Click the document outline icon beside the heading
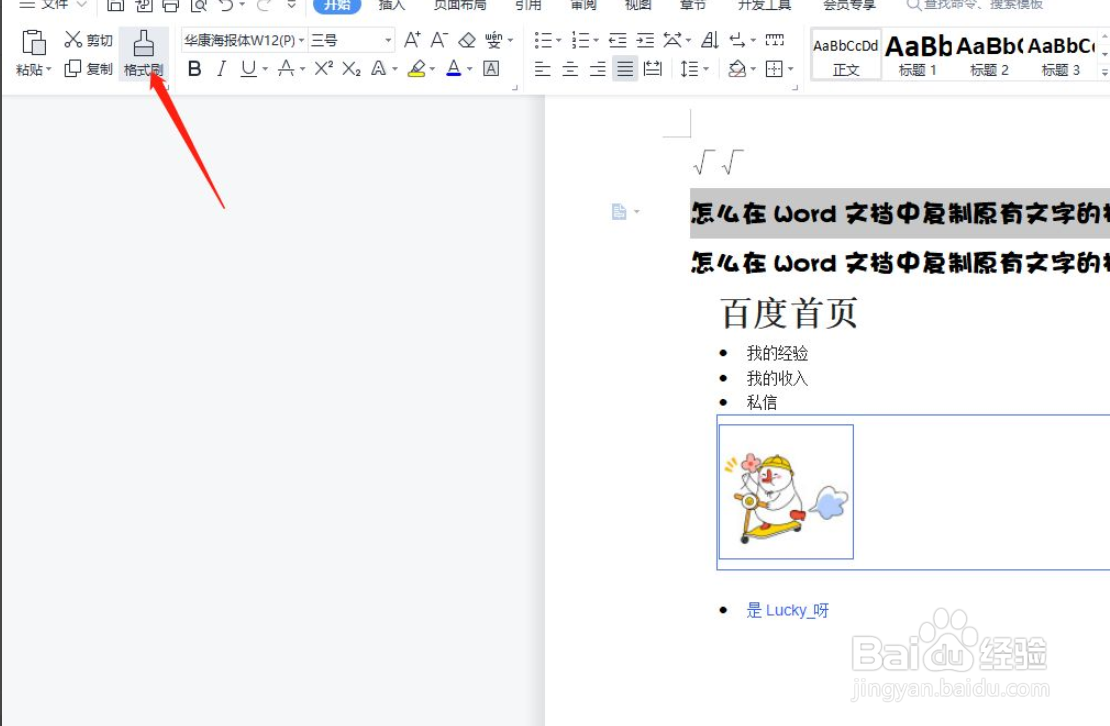Screen dimensions: 1110x726 (619, 212)
